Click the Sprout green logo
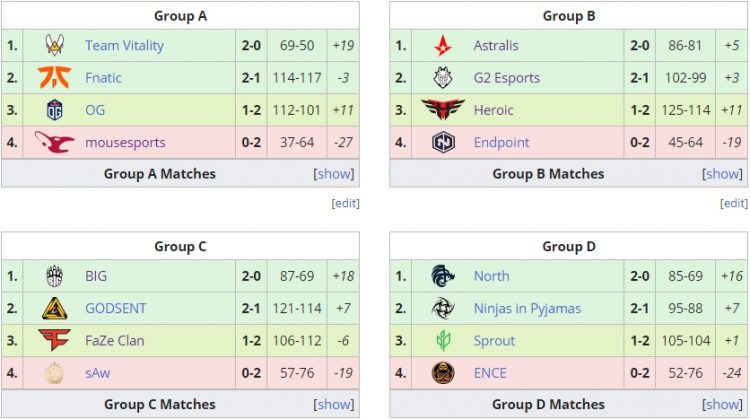The image size is (750, 419). [x=443, y=341]
